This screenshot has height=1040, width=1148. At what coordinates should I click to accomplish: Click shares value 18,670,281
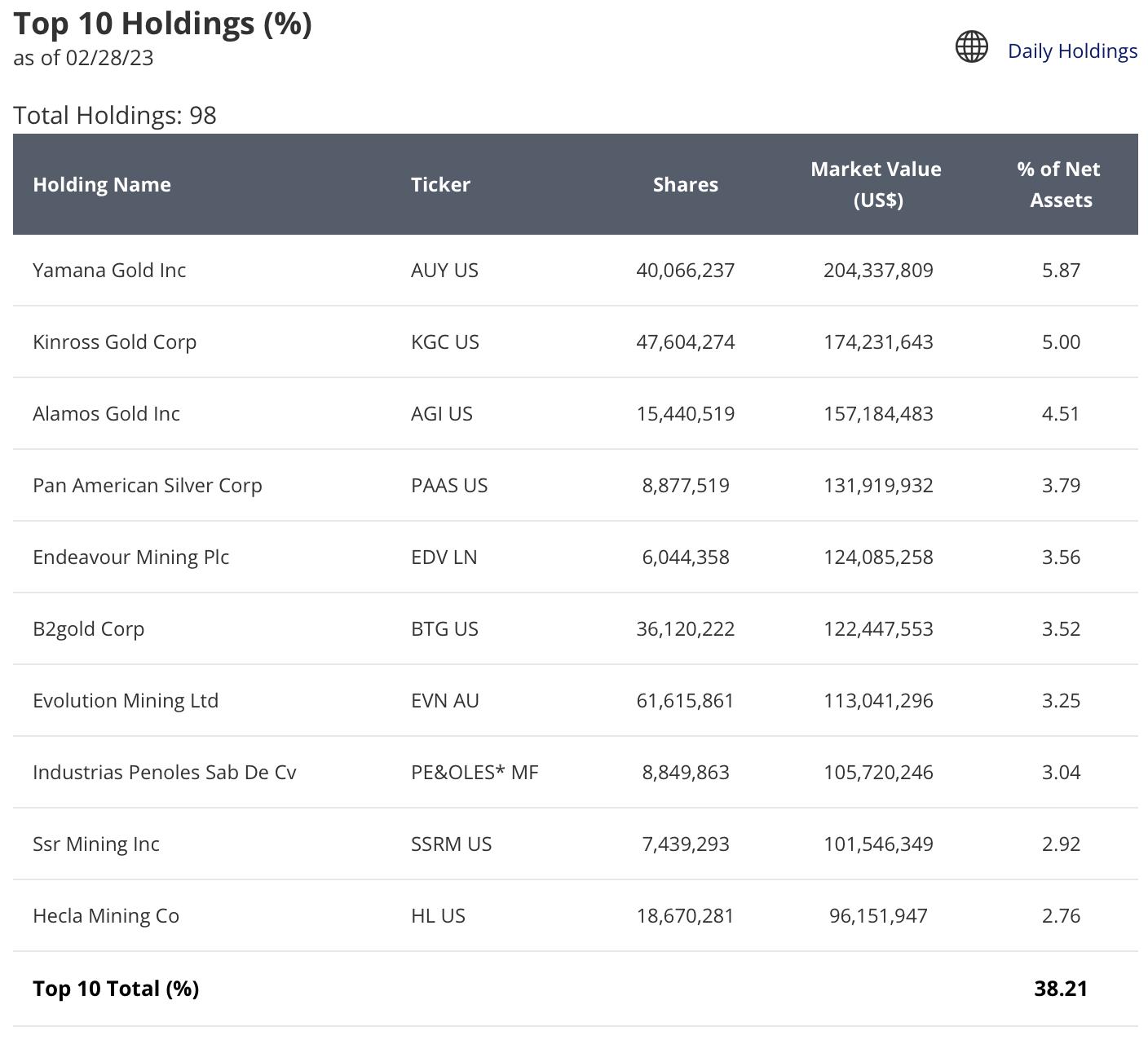(686, 915)
